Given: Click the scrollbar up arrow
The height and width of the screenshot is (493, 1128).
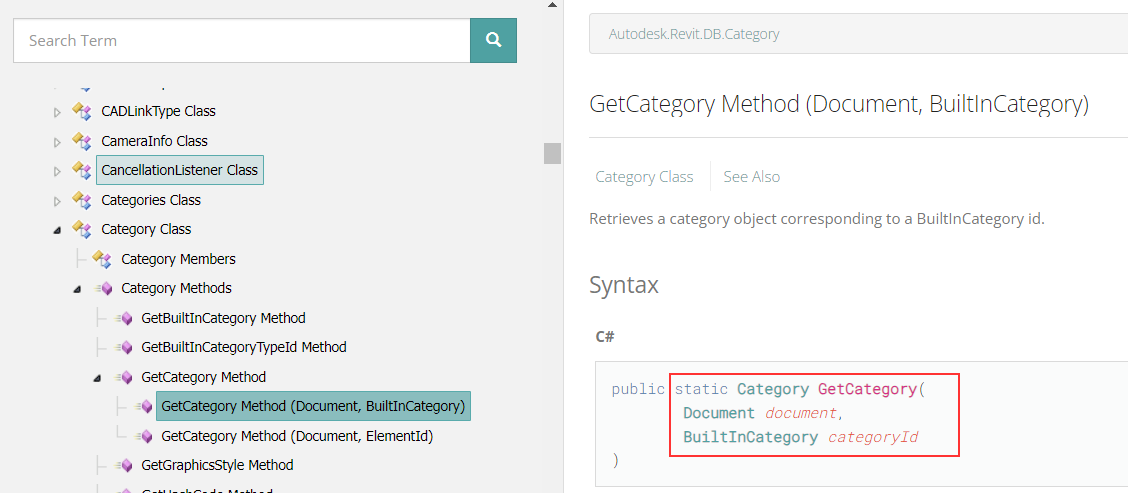Looking at the screenshot, I should click(552, 4).
